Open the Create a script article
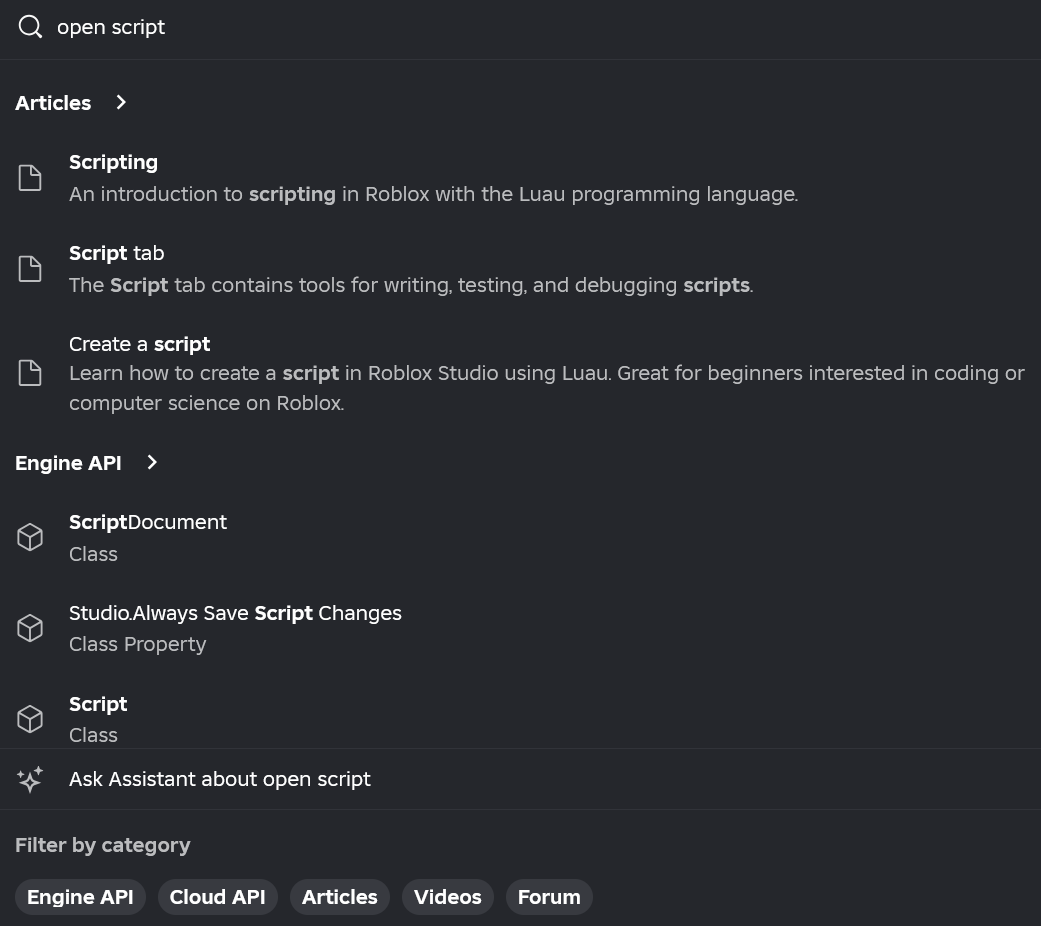The height and width of the screenshot is (926, 1041). coord(139,344)
